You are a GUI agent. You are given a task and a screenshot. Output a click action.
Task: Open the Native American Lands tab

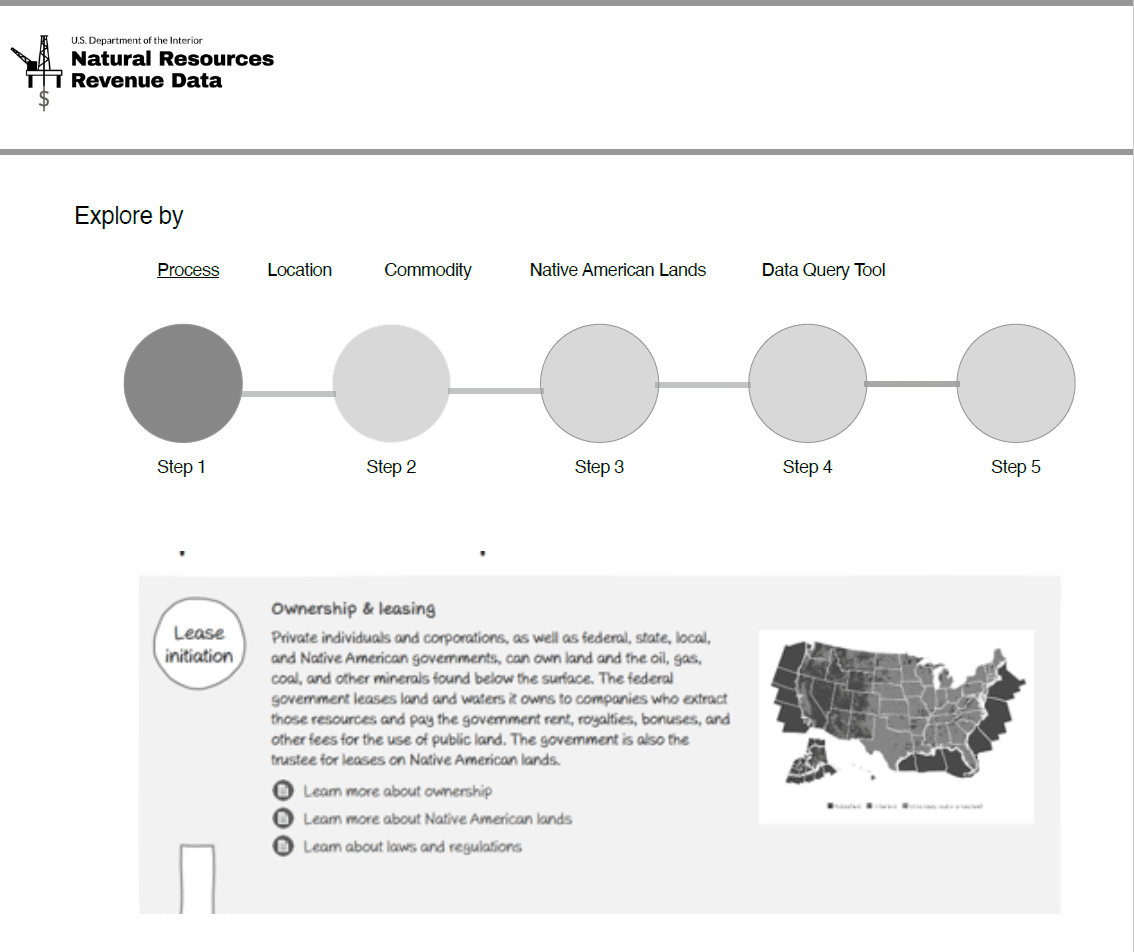click(x=617, y=270)
